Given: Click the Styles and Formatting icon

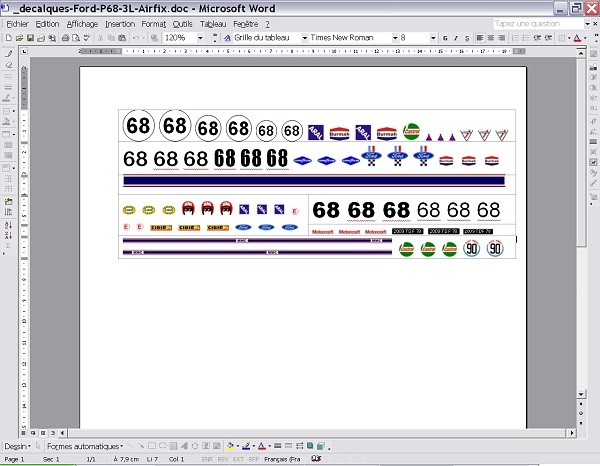Looking at the screenshot, I should click(x=227, y=38).
